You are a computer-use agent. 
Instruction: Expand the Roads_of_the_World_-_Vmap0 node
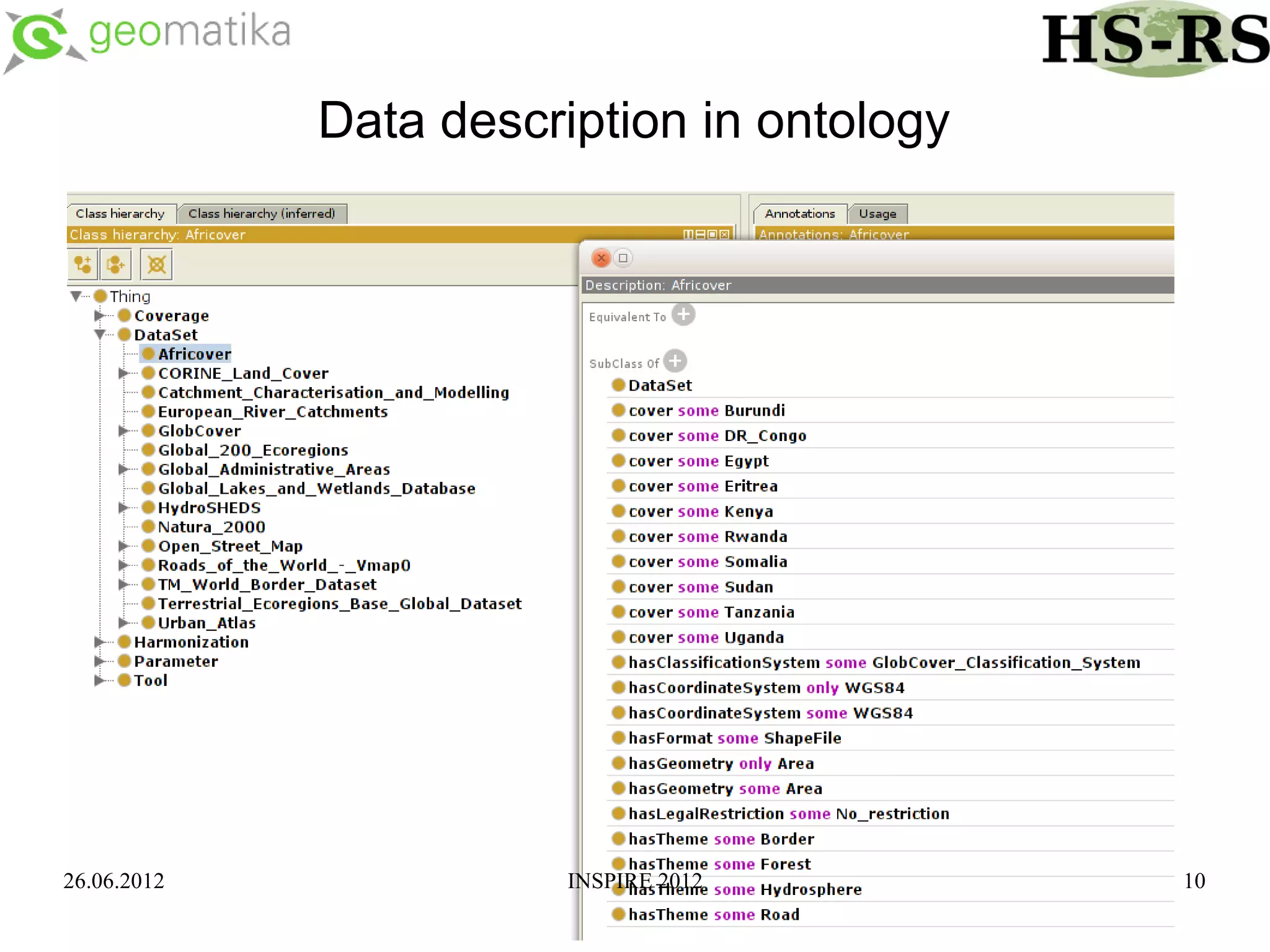123,566
